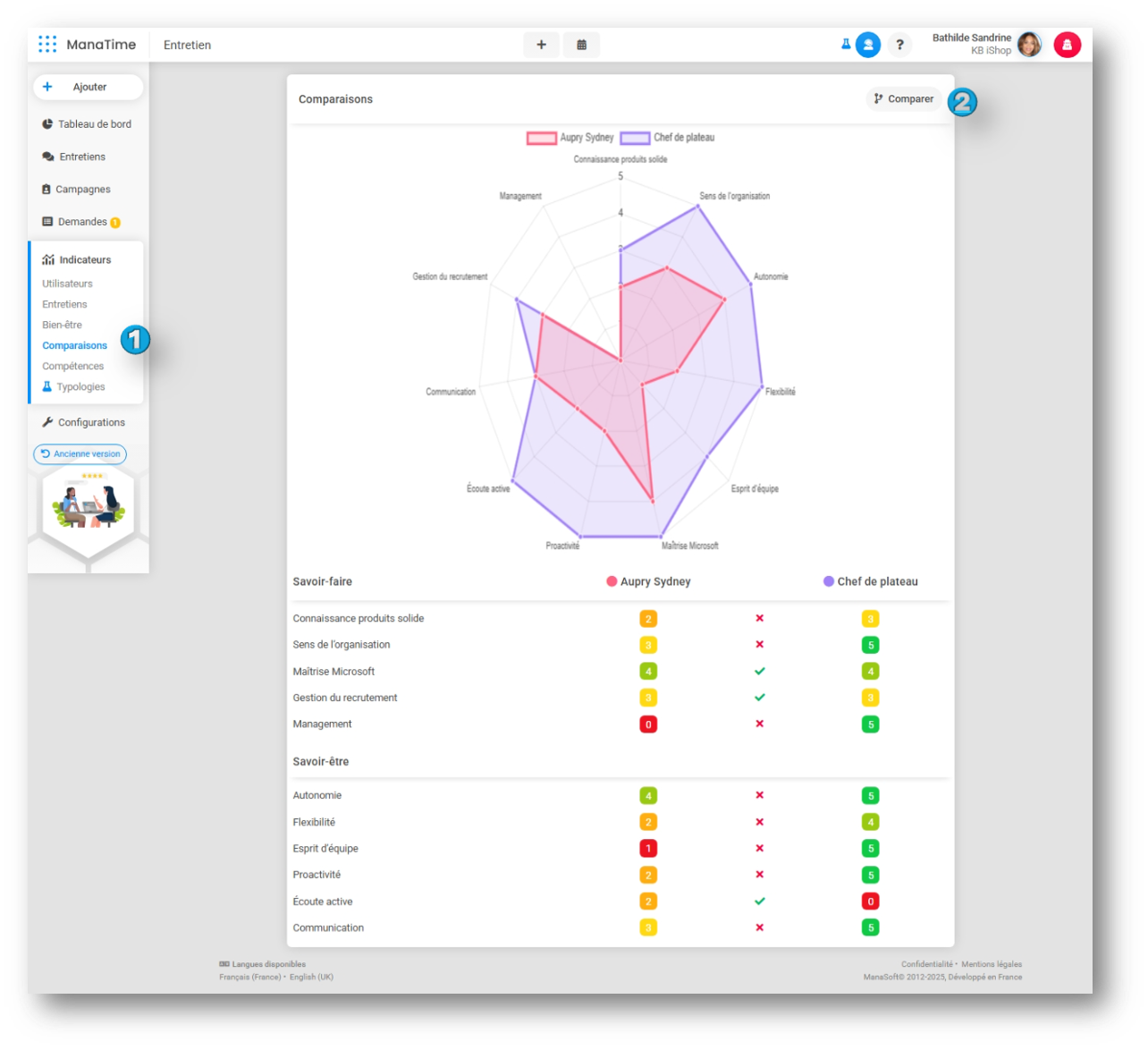Image resolution: width=1148 pixels, height=1050 pixels.
Task: Click the check mark for Écoute active
Action: pos(759,901)
